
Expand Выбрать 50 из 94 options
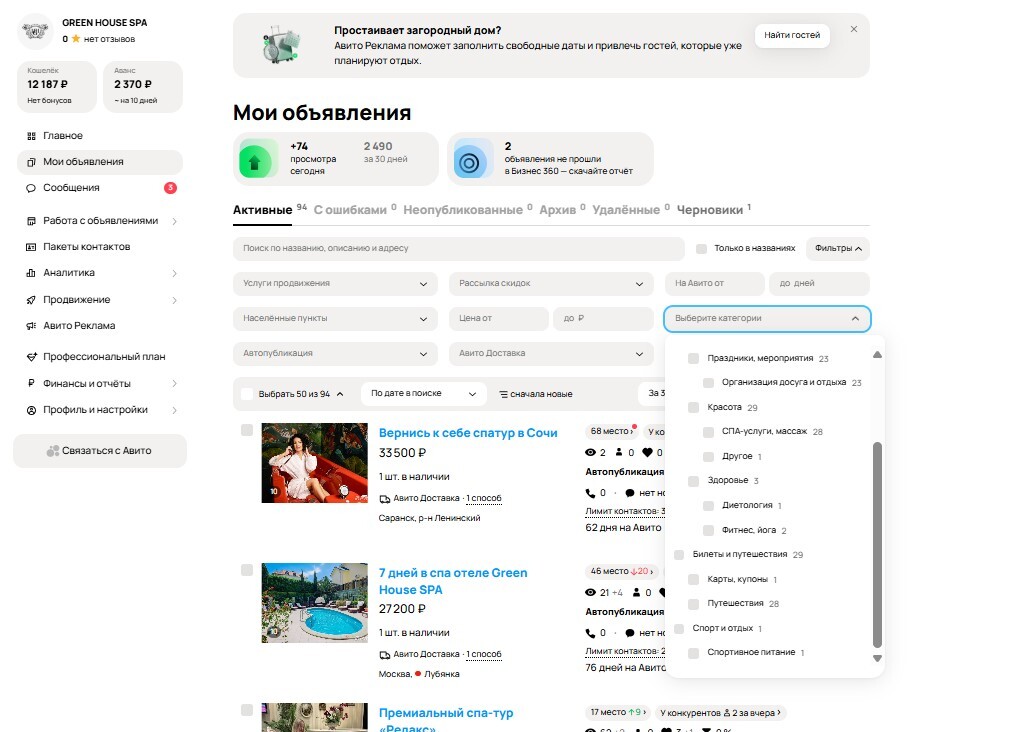(340, 394)
